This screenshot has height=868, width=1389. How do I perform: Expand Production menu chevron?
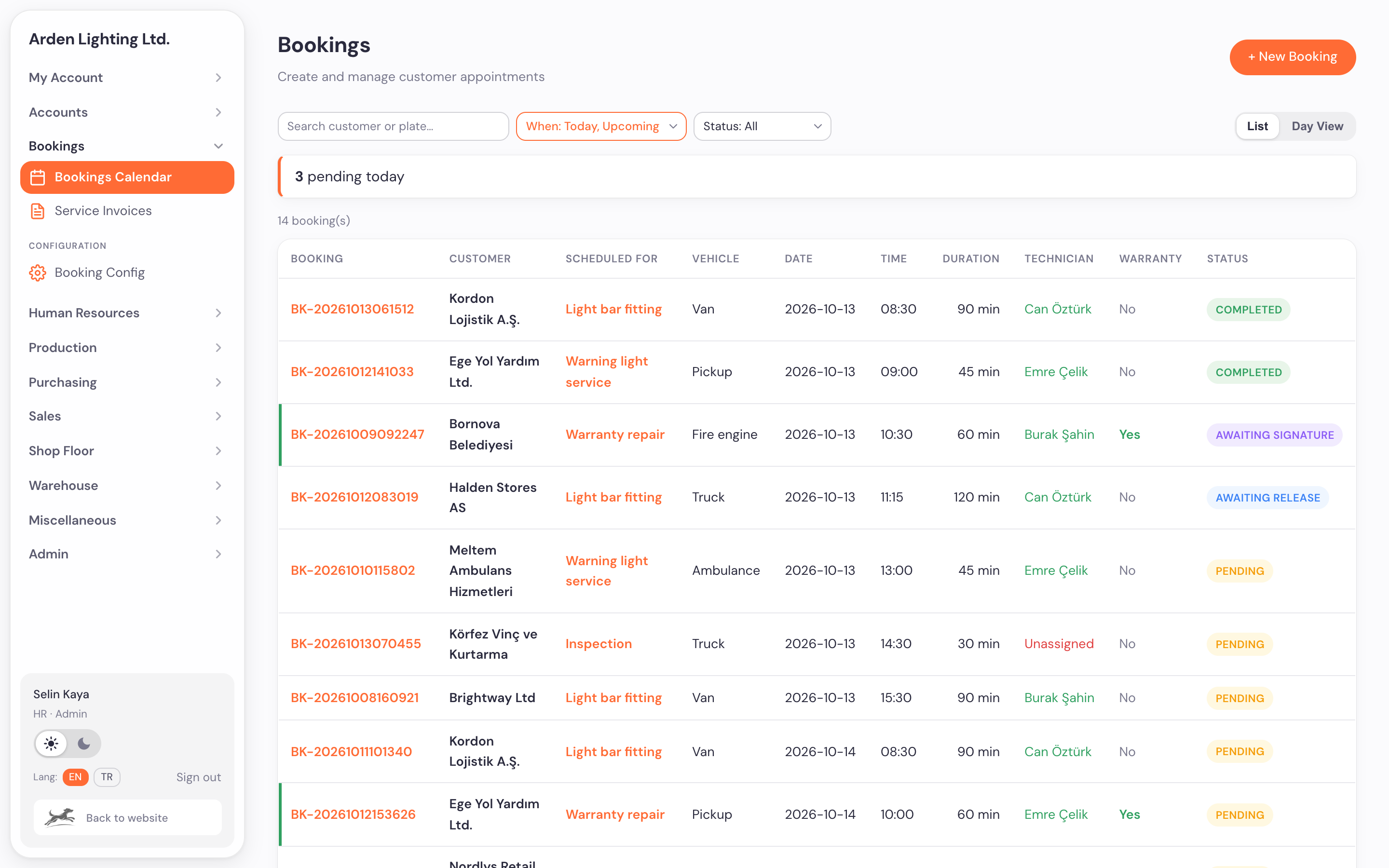click(218, 348)
